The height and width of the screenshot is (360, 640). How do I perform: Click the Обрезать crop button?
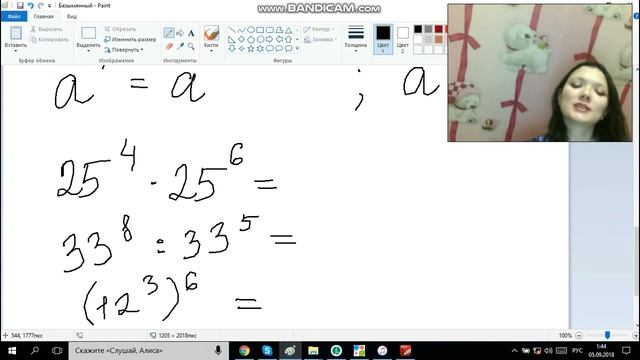click(120, 29)
